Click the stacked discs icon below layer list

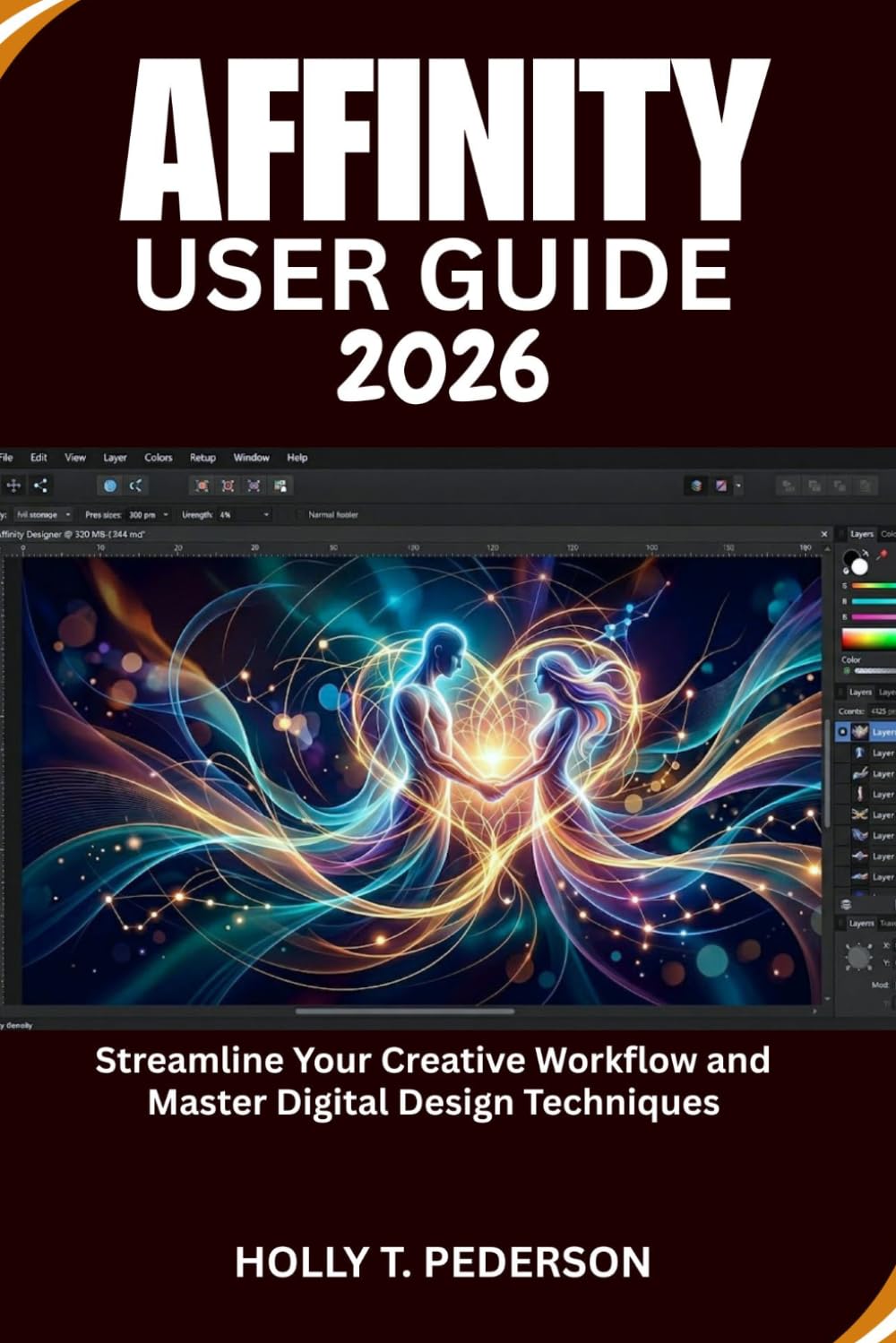pyautogui.click(x=847, y=905)
